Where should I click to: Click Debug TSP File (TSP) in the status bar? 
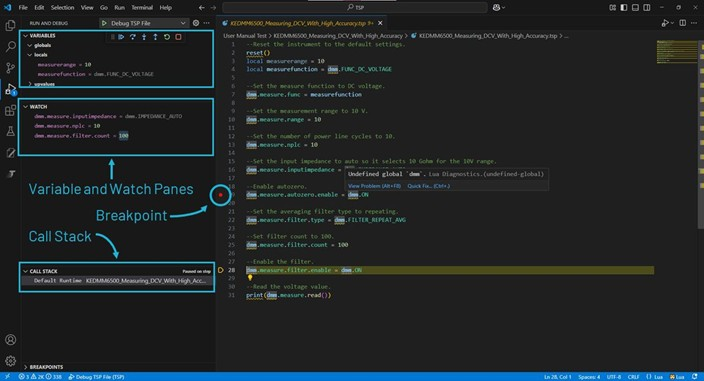click(x=96, y=377)
